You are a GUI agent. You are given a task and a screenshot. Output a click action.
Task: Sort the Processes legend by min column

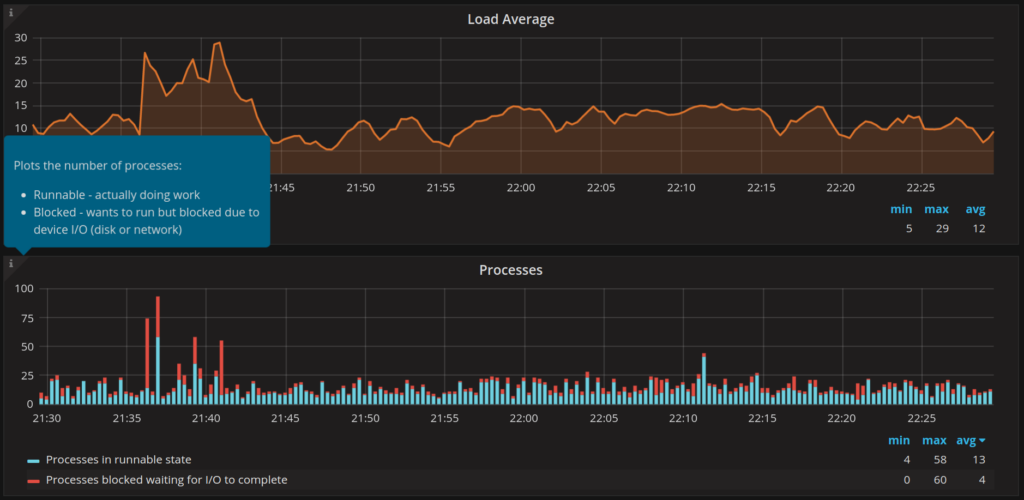click(x=899, y=441)
